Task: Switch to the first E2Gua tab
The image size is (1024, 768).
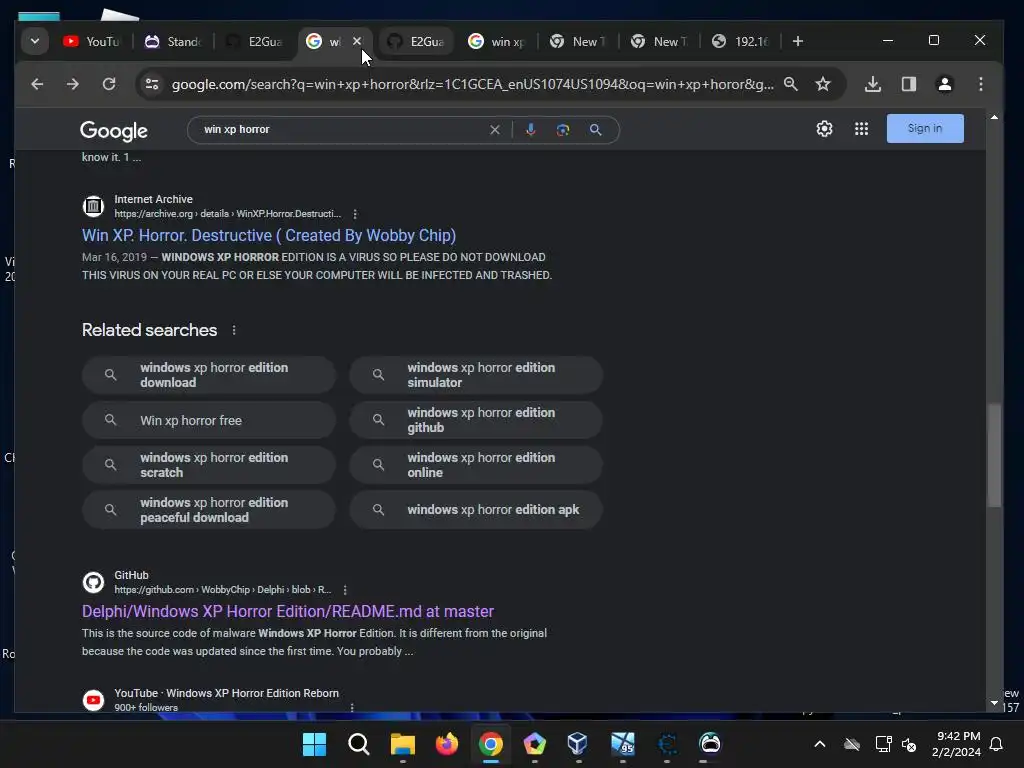Action: pos(255,41)
